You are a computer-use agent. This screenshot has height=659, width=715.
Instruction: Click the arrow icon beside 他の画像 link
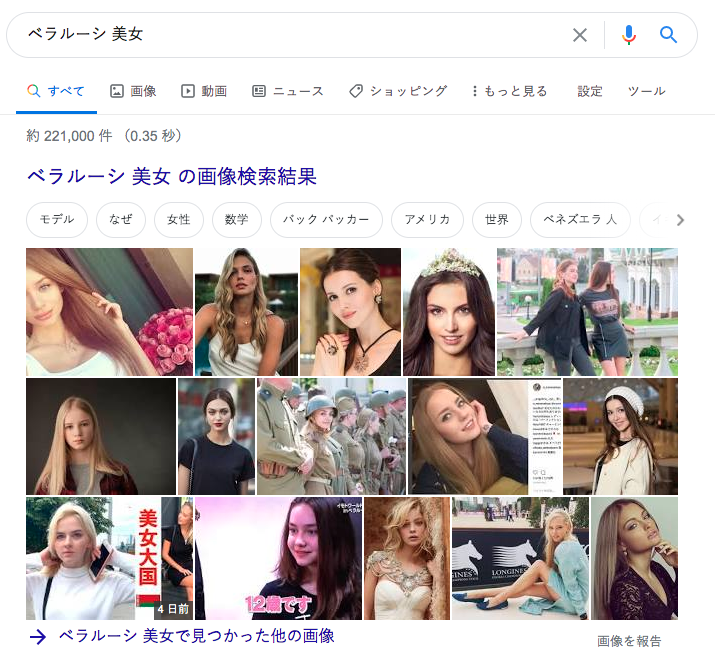37,636
